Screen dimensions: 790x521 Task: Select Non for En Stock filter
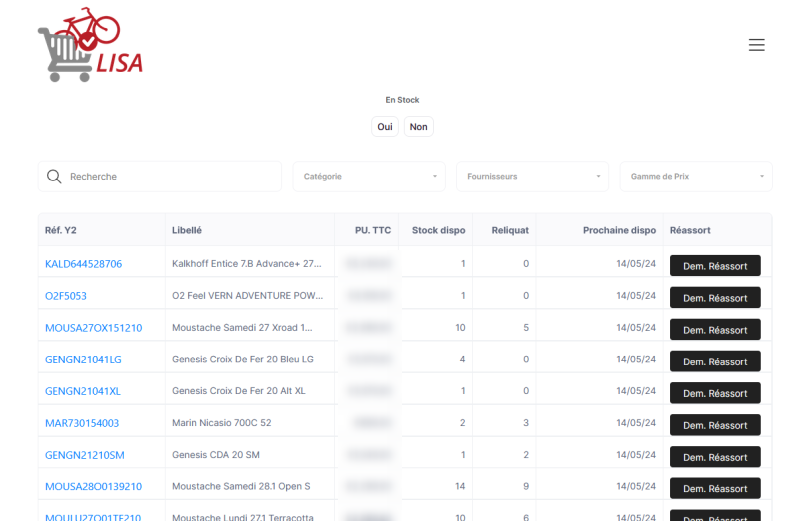tap(418, 126)
